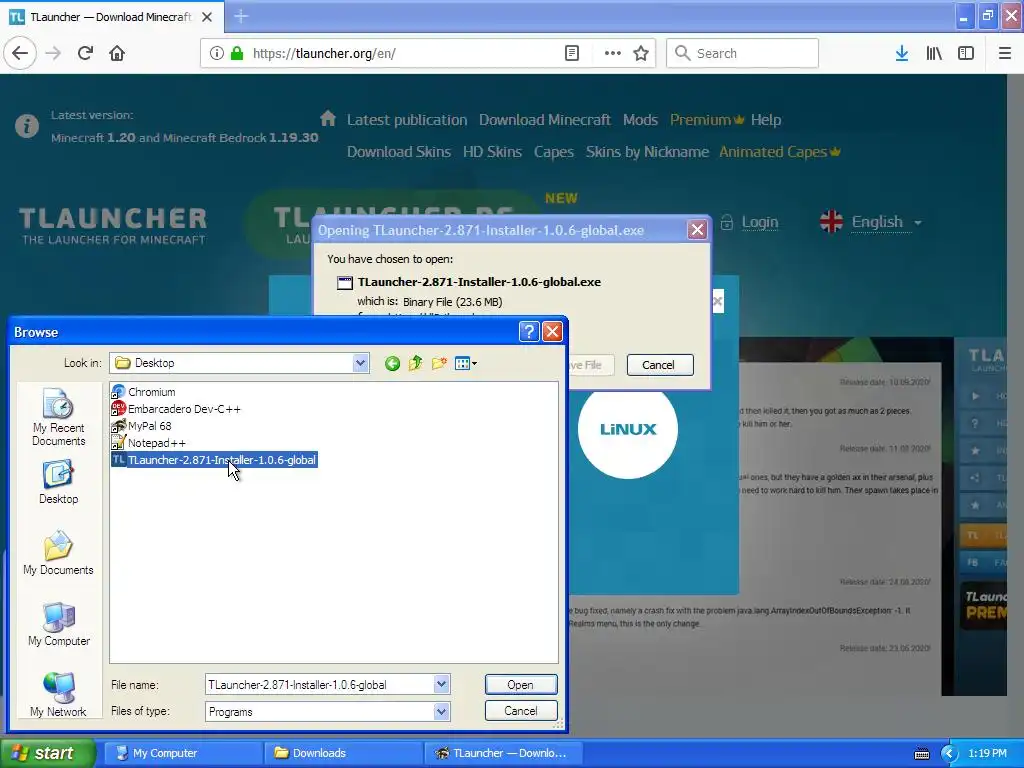
Task: Click the Login link on website
Action: coord(760,222)
